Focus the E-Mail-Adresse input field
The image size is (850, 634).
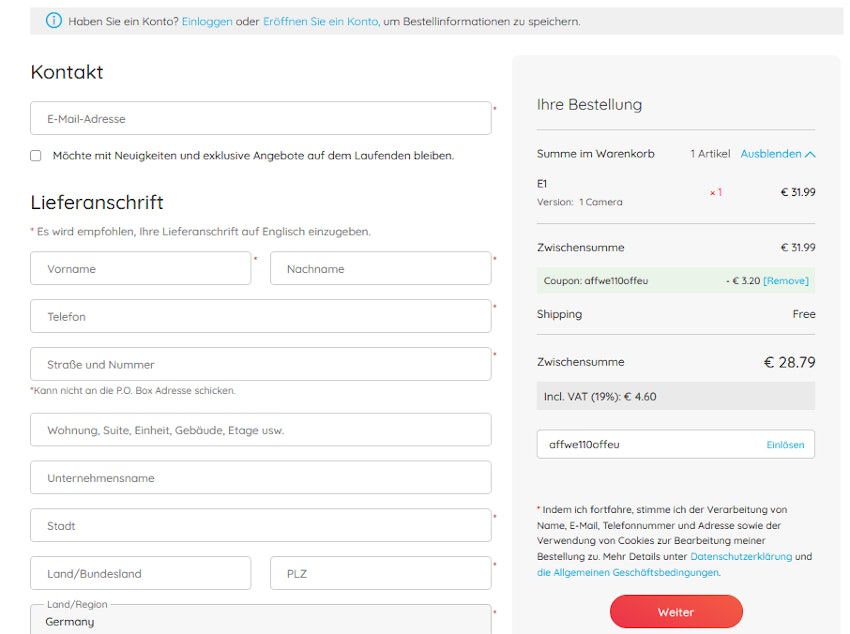point(260,119)
